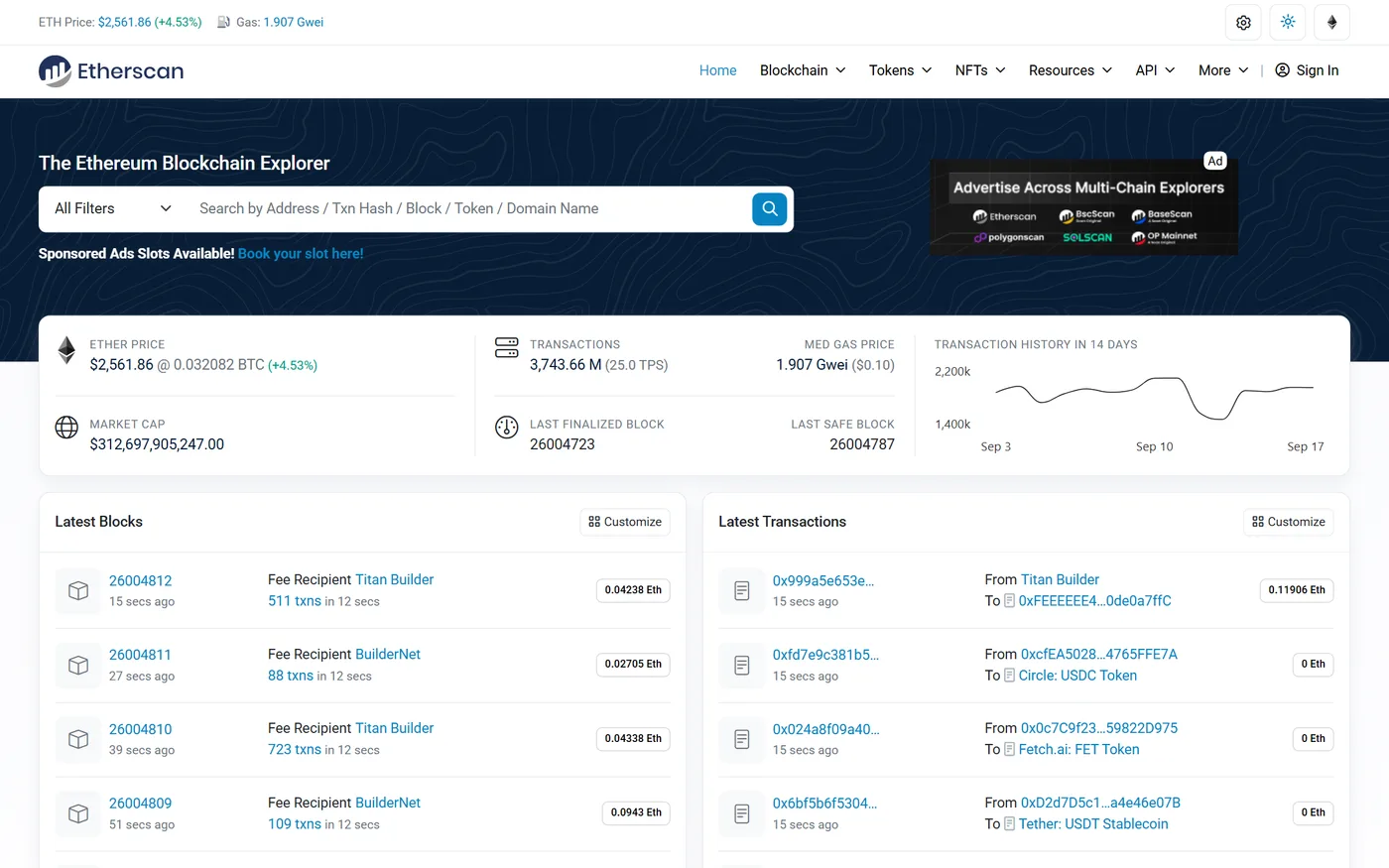Screen dimensions: 1389x868
Task: View the 511 txns link
Action: click(295, 601)
